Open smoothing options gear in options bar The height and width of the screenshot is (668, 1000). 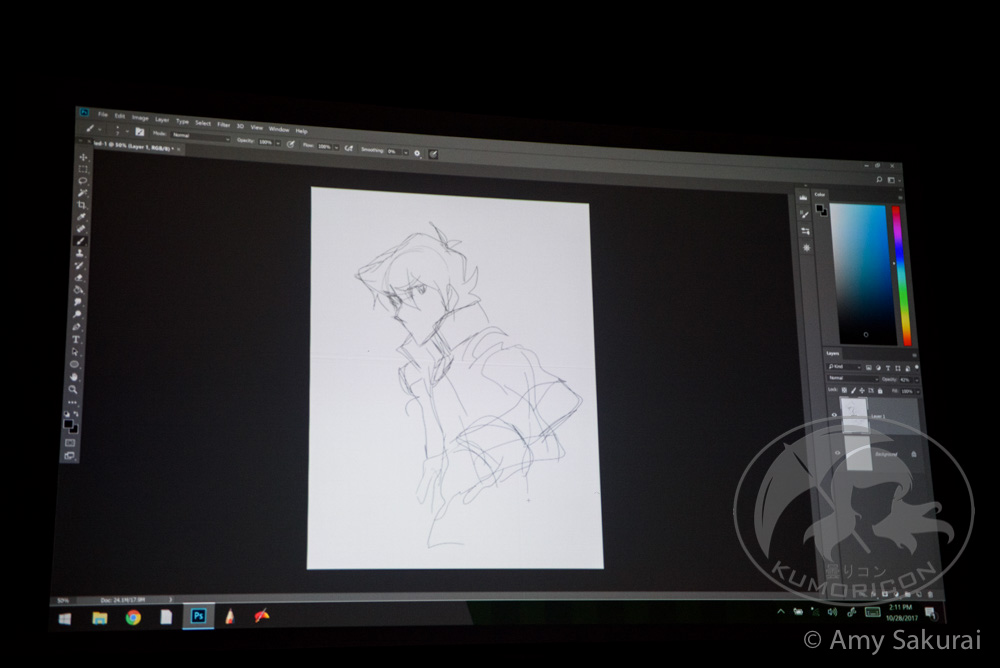coord(417,152)
